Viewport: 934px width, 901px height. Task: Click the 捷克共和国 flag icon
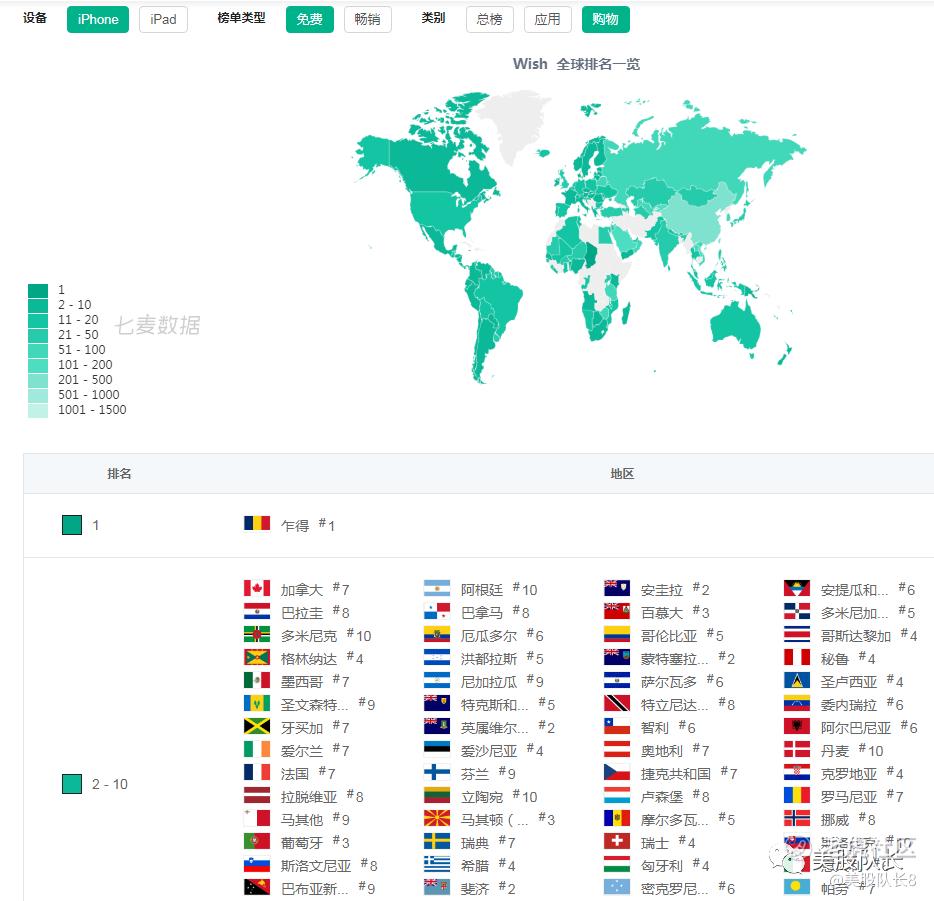coord(617,772)
